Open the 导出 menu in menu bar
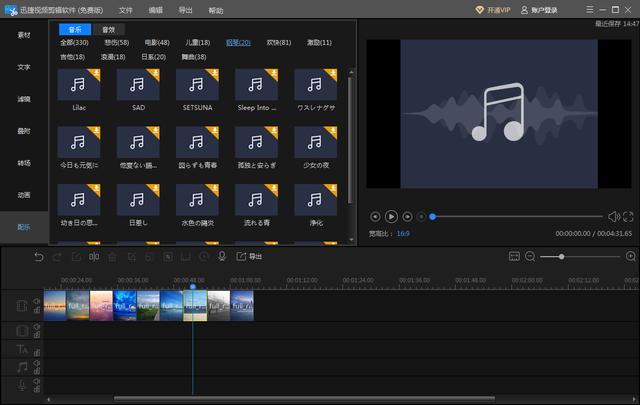This screenshot has width=640, height=405. point(185,9)
